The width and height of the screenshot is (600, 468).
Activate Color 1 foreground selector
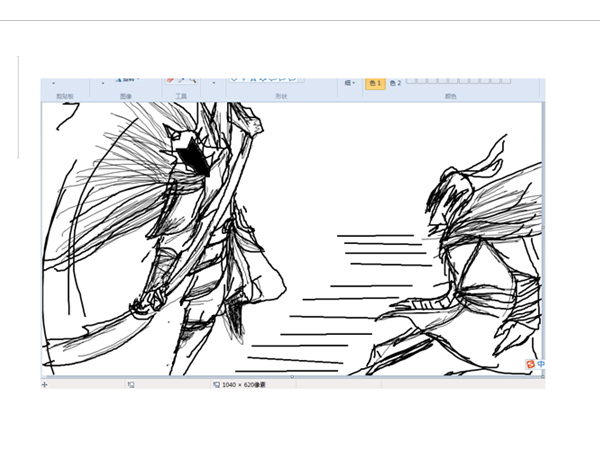375,83
